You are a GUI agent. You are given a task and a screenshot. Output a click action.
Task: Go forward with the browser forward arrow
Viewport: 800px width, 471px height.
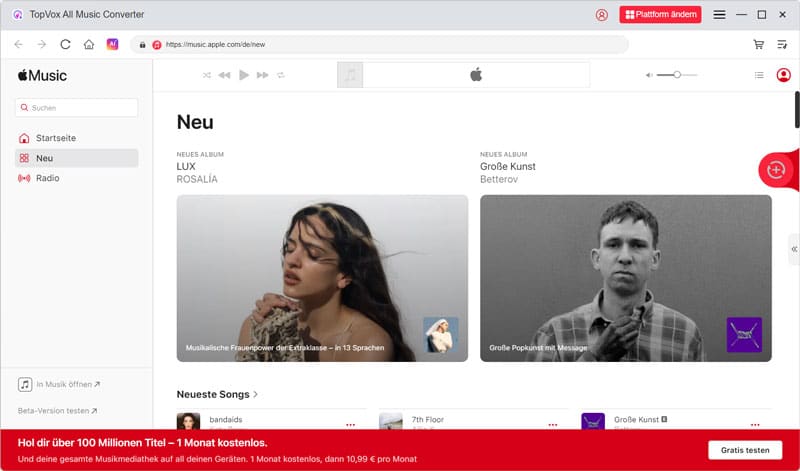point(42,44)
